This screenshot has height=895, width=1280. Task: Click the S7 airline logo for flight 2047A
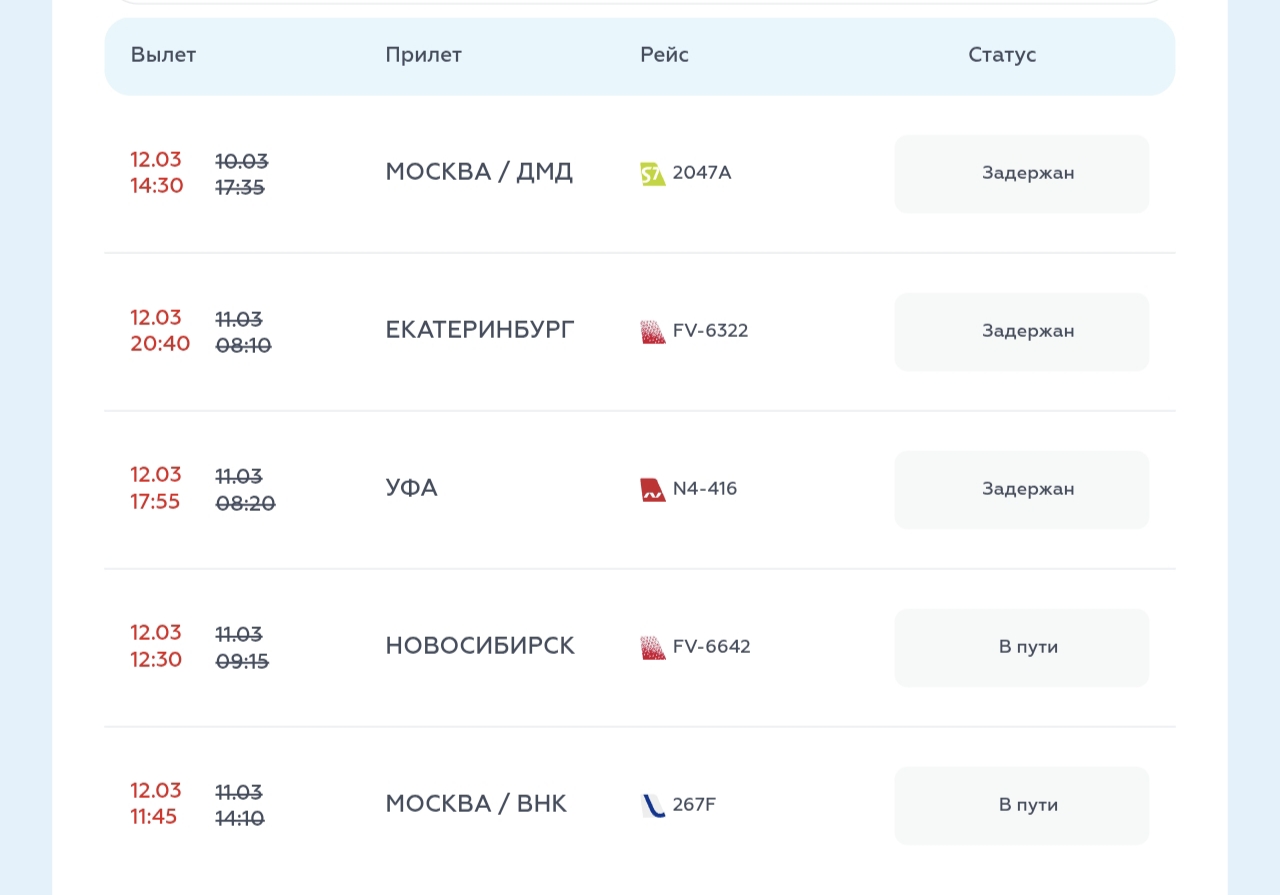tap(652, 174)
